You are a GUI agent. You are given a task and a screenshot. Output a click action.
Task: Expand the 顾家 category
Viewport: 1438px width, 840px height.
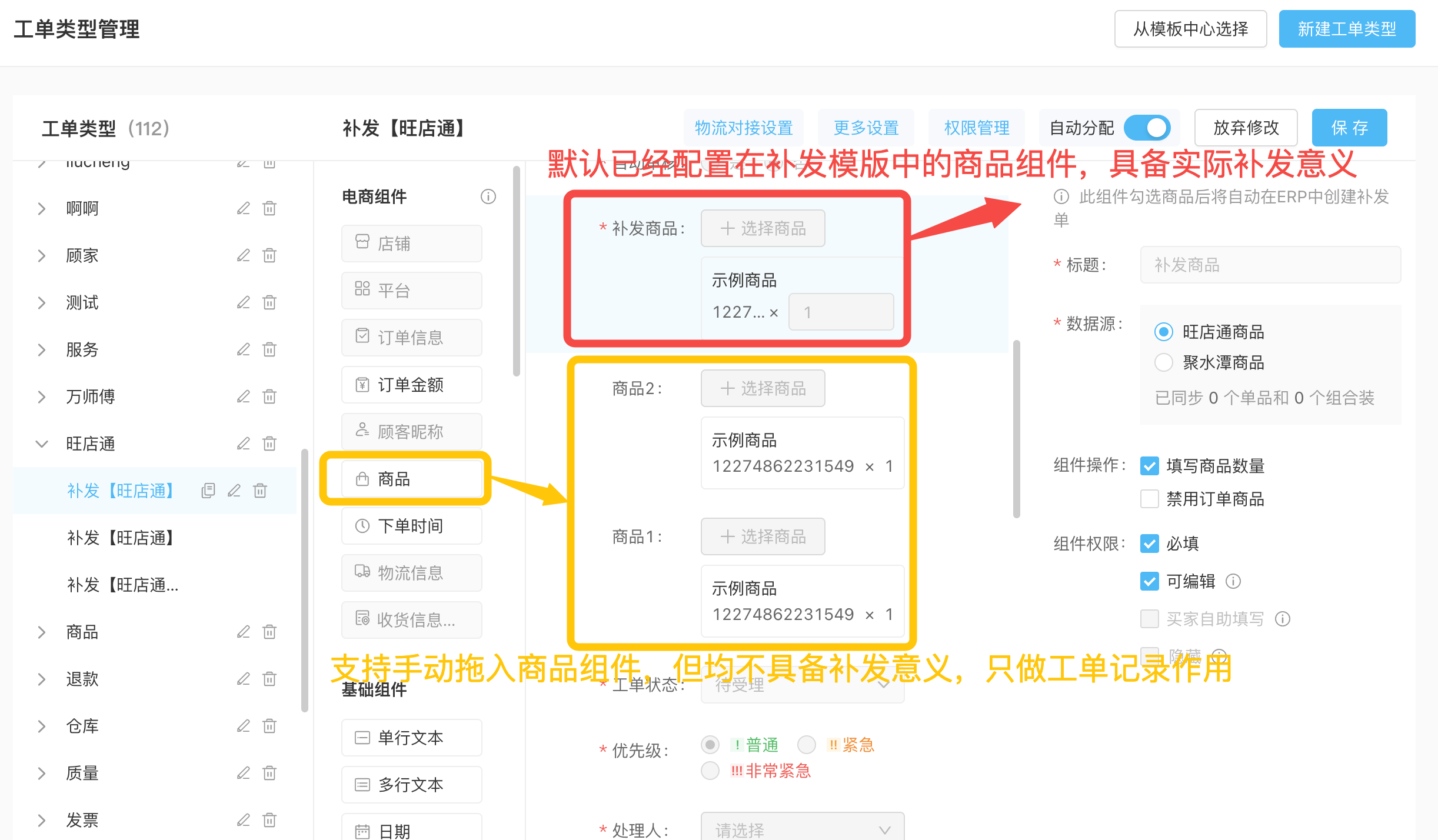point(41,255)
